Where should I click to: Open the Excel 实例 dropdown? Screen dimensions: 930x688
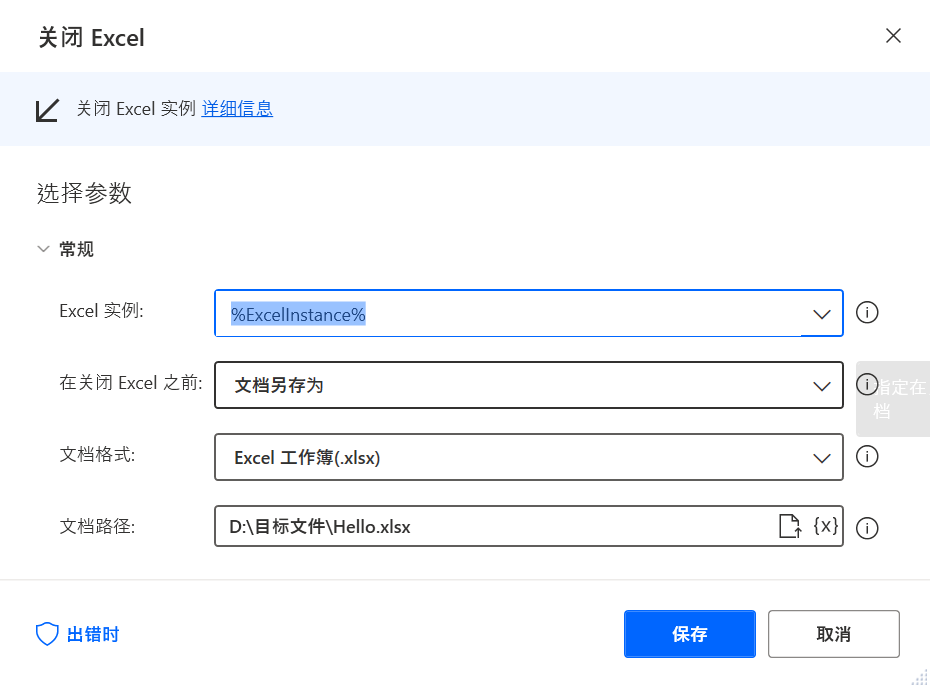pyautogui.click(x=822, y=313)
